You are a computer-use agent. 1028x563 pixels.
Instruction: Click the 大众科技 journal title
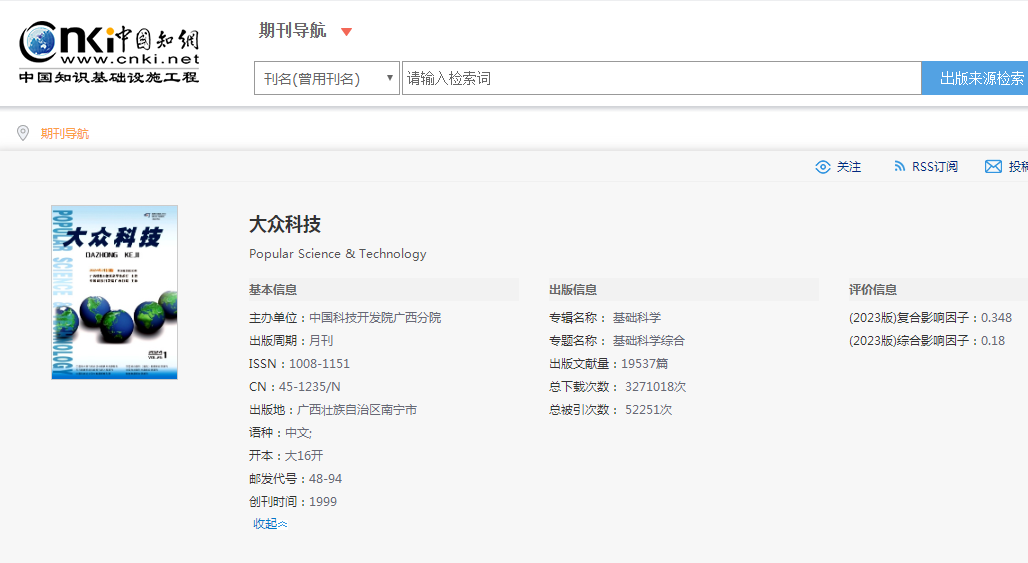click(x=285, y=224)
